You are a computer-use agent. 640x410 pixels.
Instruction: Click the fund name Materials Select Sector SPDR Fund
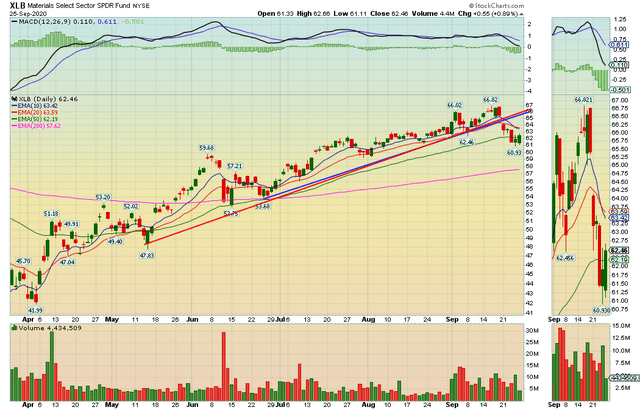[78, 6]
